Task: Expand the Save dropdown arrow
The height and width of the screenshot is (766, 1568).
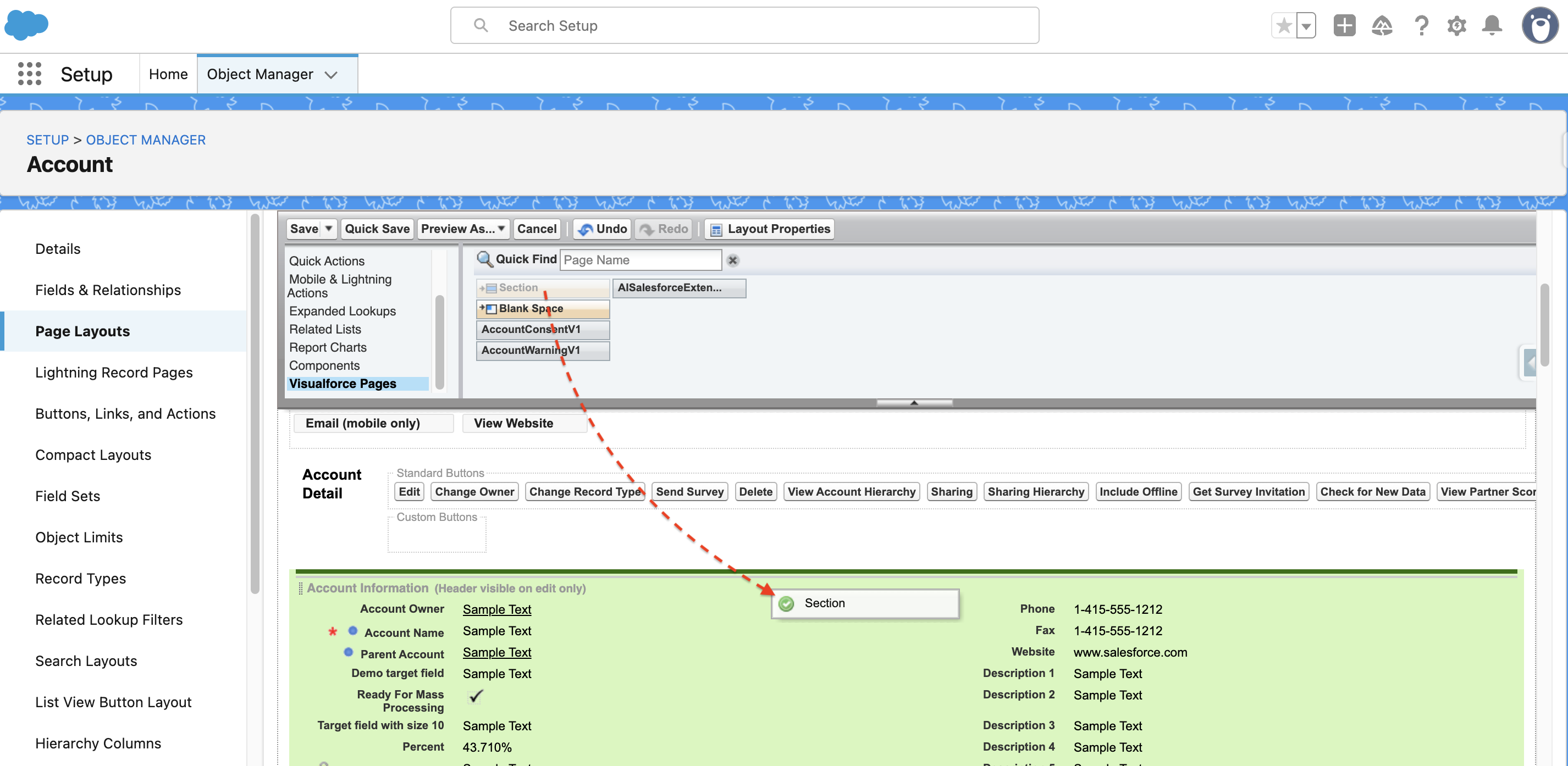Action: point(329,229)
